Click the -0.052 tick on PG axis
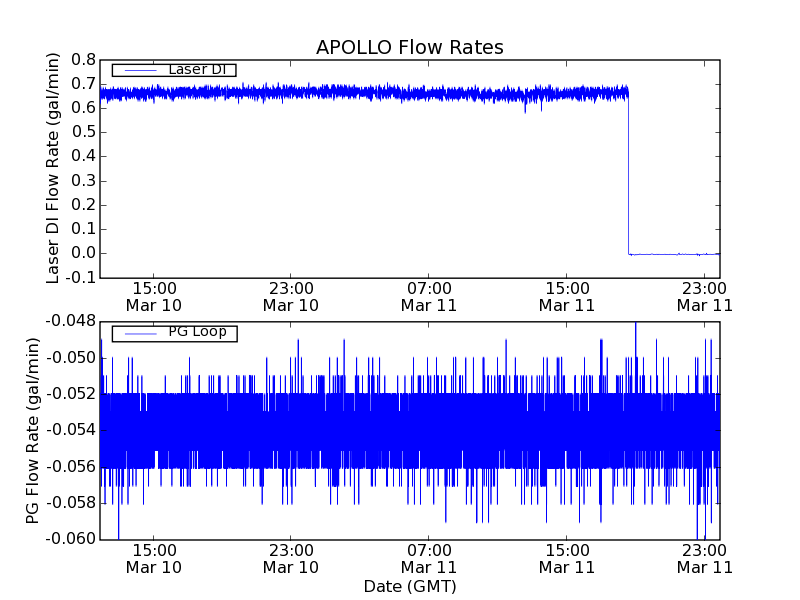The height and width of the screenshot is (600, 800). [71, 394]
